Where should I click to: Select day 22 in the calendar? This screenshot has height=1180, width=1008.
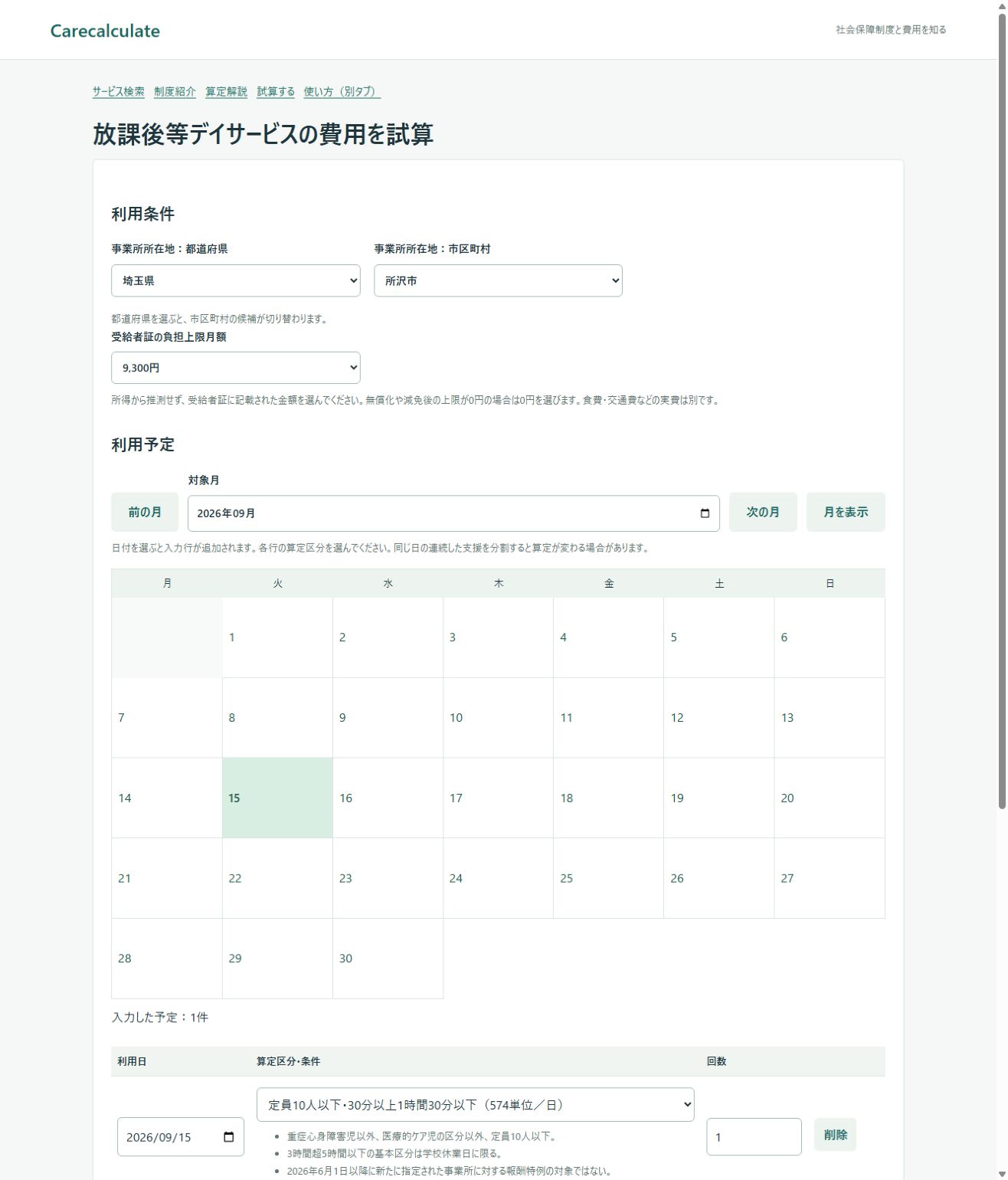[x=277, y=879]
